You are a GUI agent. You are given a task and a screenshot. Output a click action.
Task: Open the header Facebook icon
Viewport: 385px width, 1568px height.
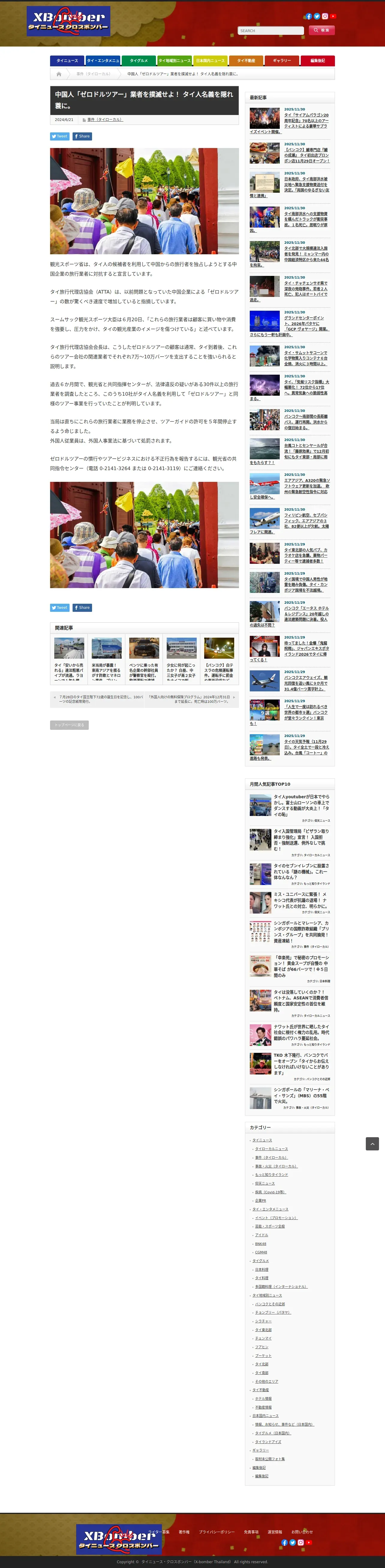click(x=308, y=17)
